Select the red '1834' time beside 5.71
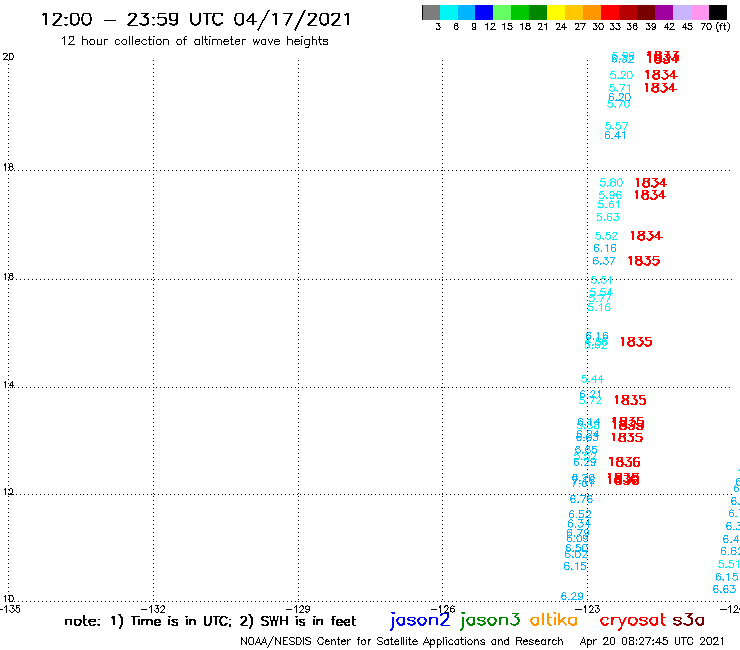This screenshot has width=740, height=650. click(x=660, y=88)
